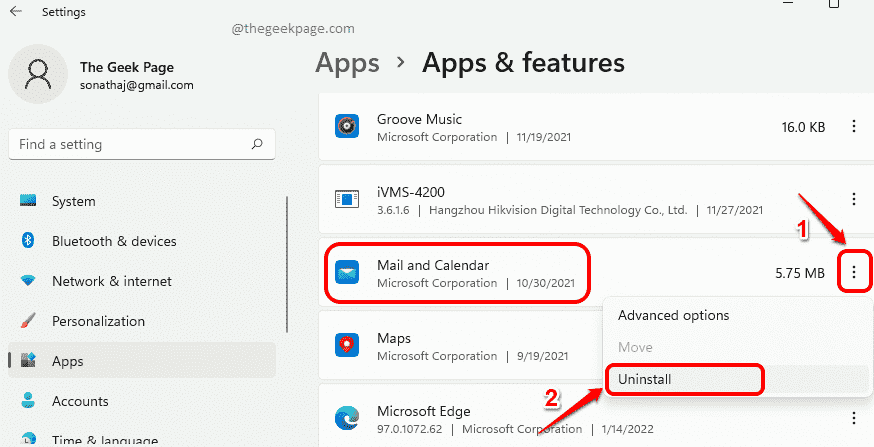Go to System settings in sidebar
Screen dimensions: 874x447
pos(73,201)
